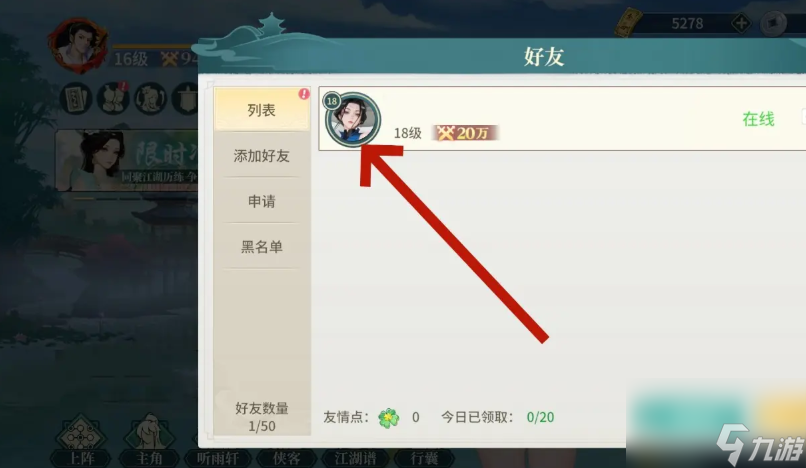This screenshot has height=468, width=806.
Task: Select the 申请 requests tab
Action: click(x=262, y=201)
